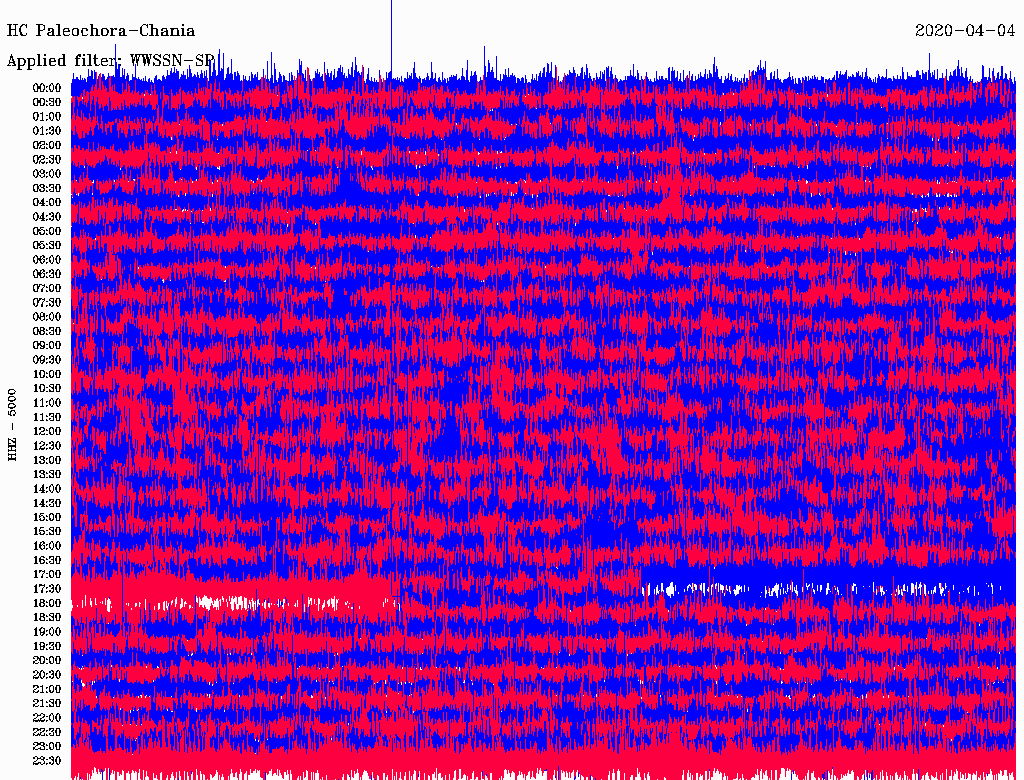Image resolution: width=1024 pixels, height=780 pixels.
Task: Click the Applied filter WWSSN-SP label
Action: 110,61
